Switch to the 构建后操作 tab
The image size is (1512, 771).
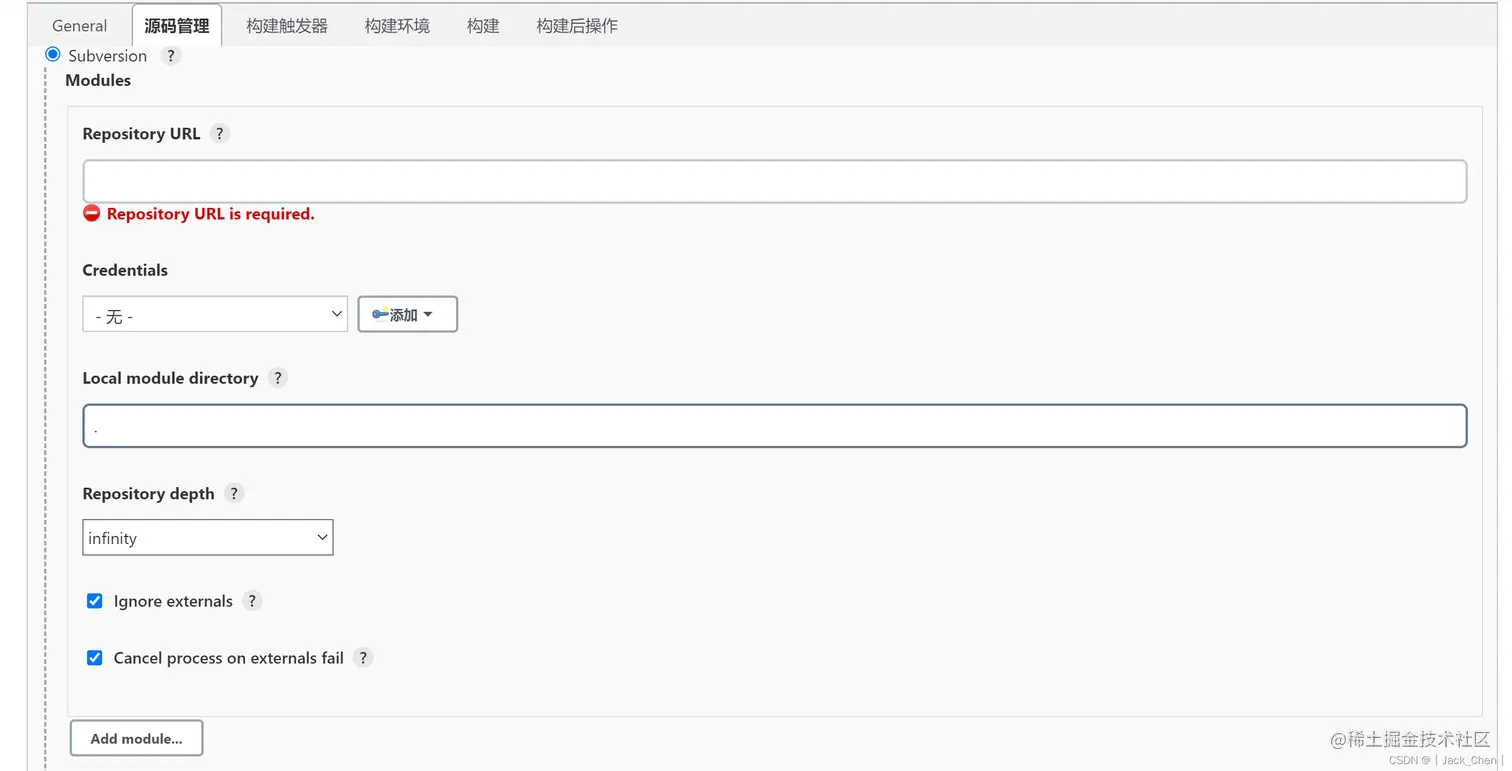pyautogui.click(x=577, y=26)
